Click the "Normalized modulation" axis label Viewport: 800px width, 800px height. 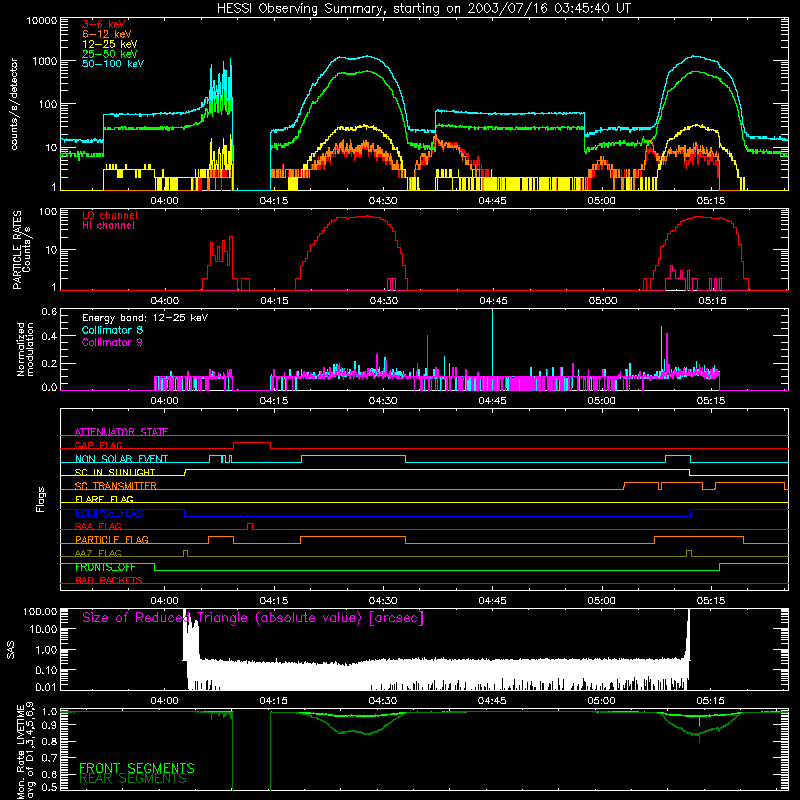tap(24, 349)
